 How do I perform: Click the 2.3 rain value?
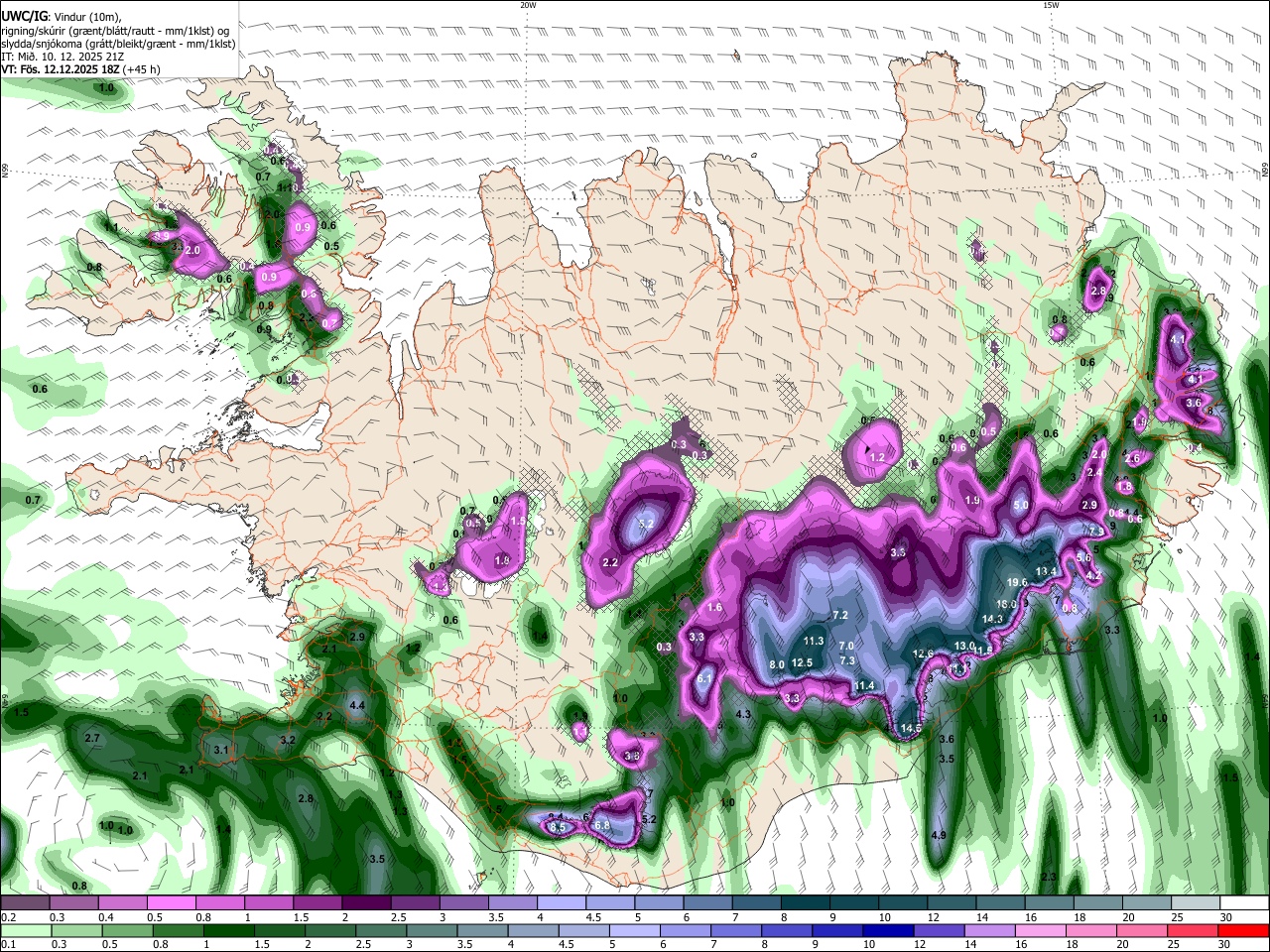1050,877
